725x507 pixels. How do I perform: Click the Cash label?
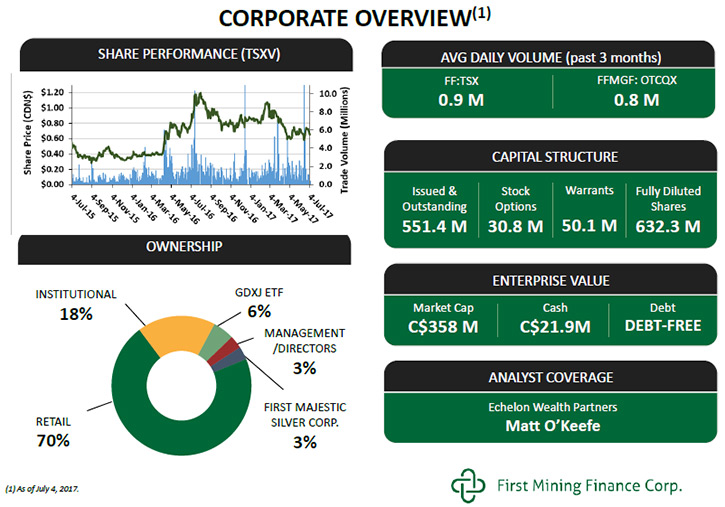555,308
